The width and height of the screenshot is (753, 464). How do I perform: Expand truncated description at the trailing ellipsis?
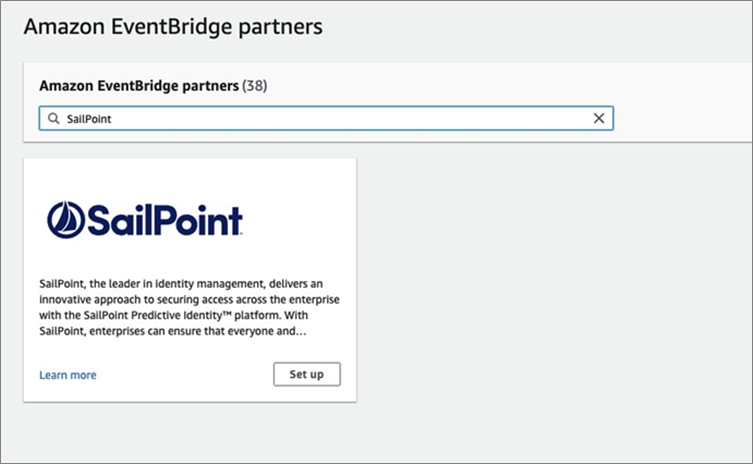(301, 331)
